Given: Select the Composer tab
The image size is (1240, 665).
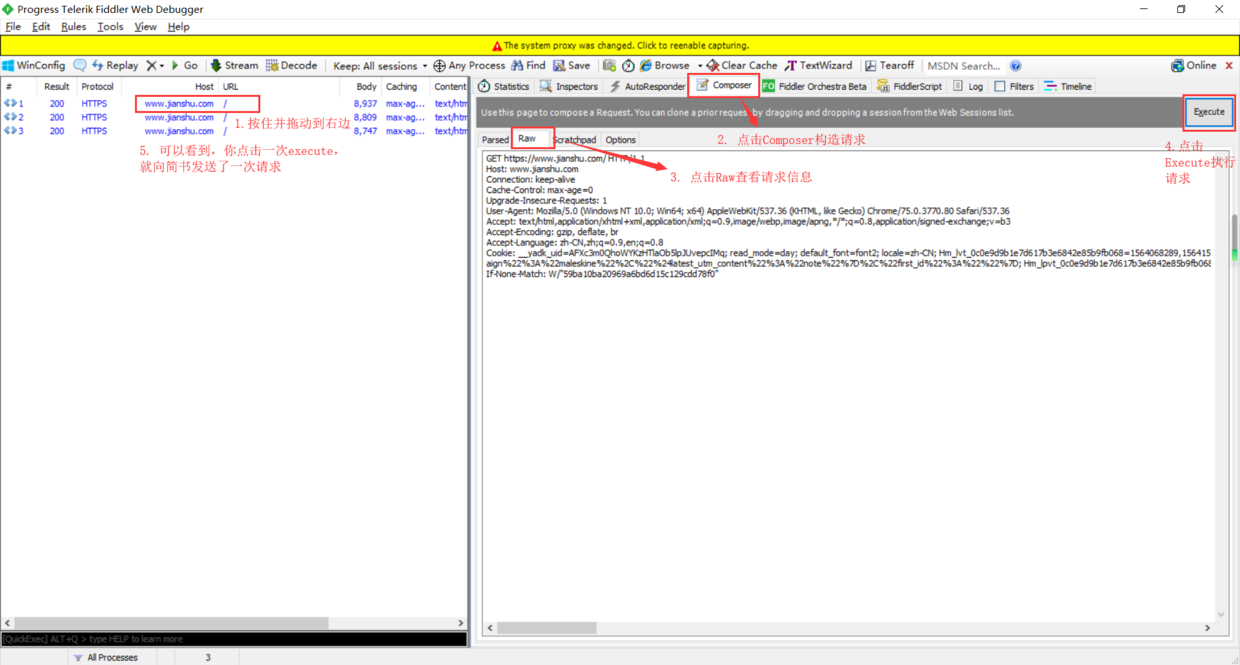Looking at the screenshot, I should click(x=724, y=86).
